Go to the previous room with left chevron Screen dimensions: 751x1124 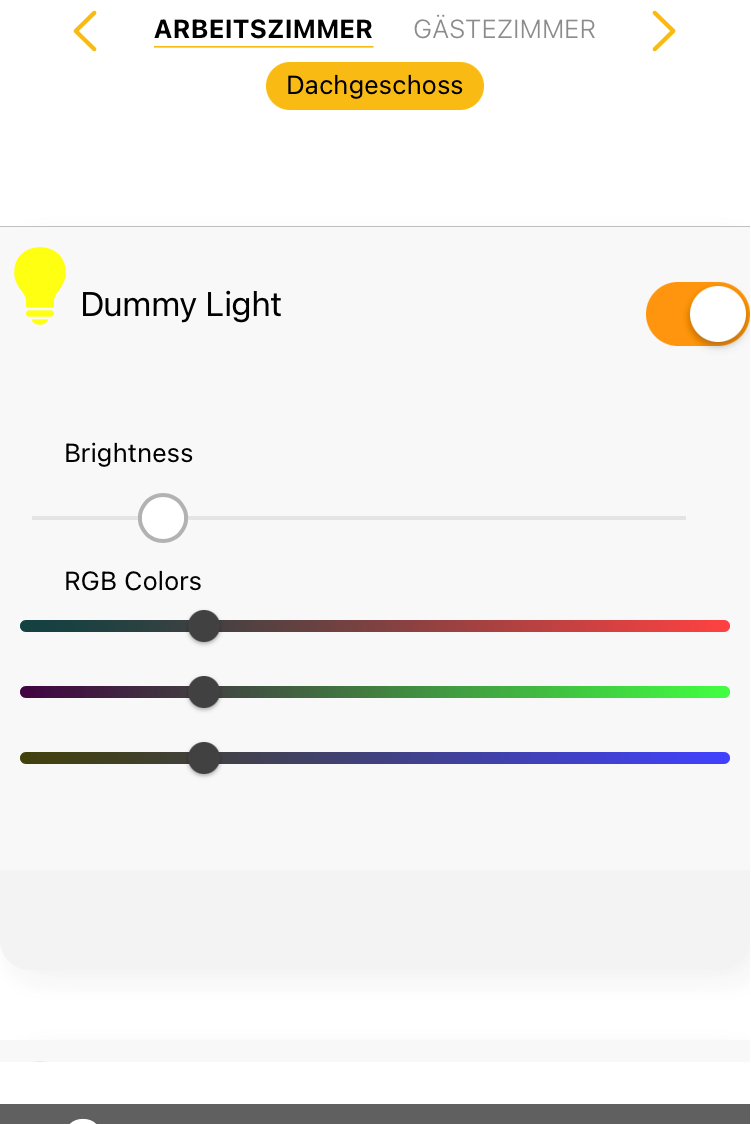tap(86, 31)
